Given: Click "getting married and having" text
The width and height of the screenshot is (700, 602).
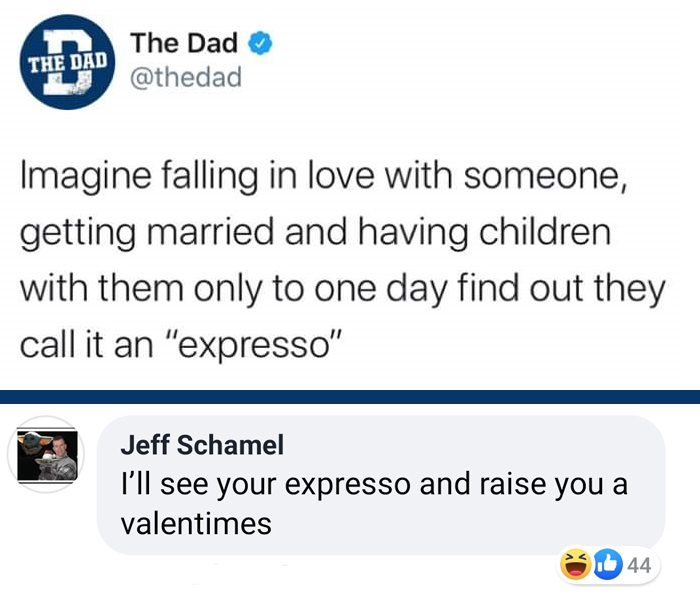Looking at the screenshot, I should click(x=244, y=232).
